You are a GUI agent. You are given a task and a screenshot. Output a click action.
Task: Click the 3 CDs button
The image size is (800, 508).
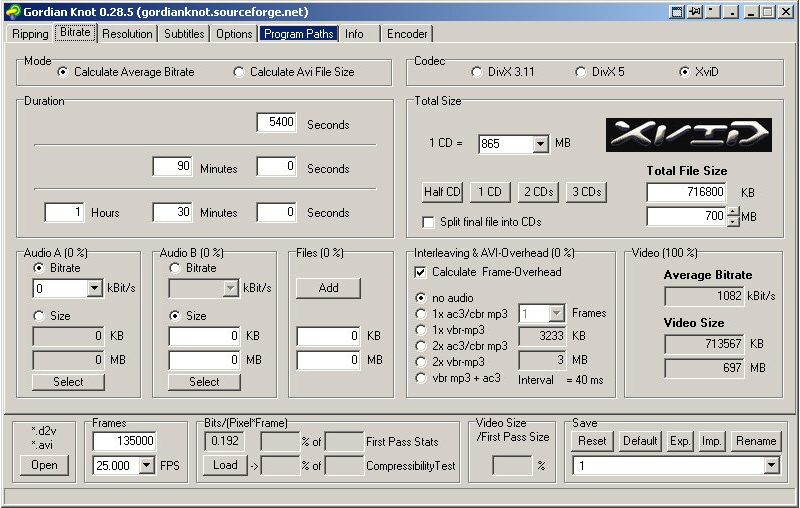[x=586, y=192]
